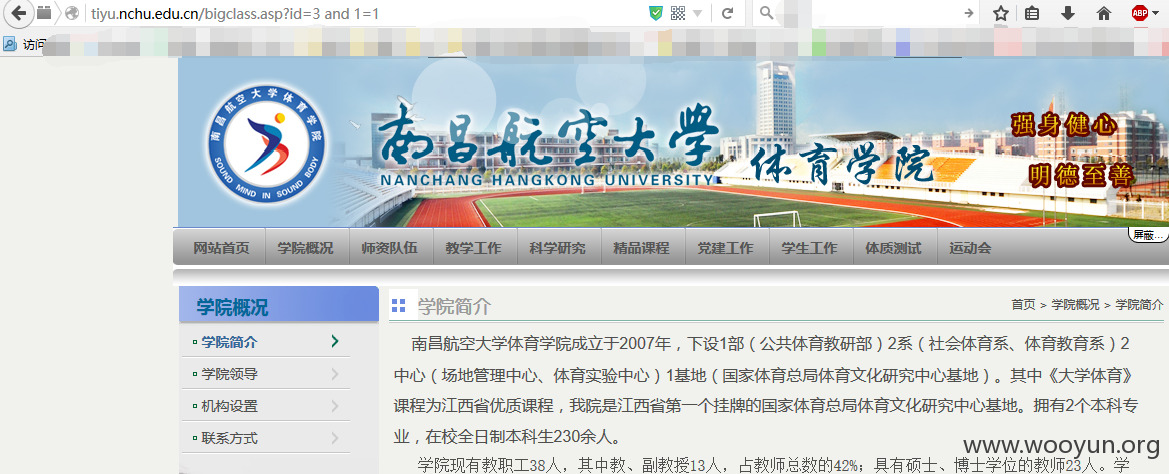
Task: Select 学院领导 in the sidebar
Action: (229, 374)
